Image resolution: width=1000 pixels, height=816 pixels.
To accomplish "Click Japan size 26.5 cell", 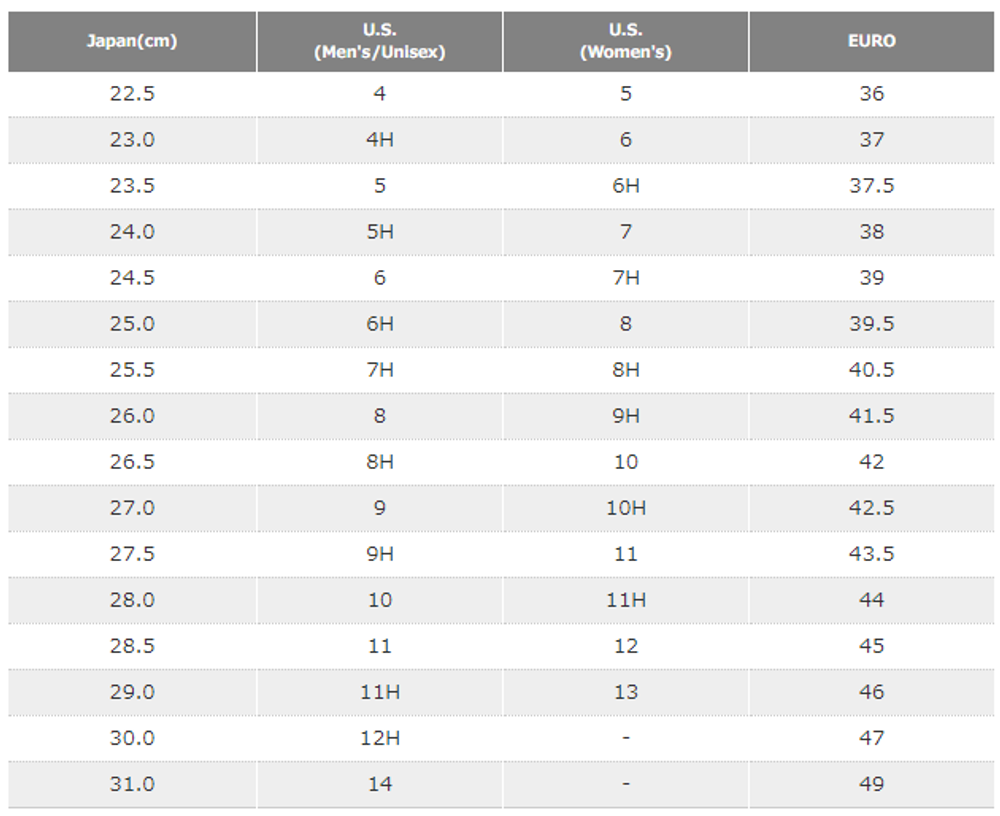I will tap(132, 462).
